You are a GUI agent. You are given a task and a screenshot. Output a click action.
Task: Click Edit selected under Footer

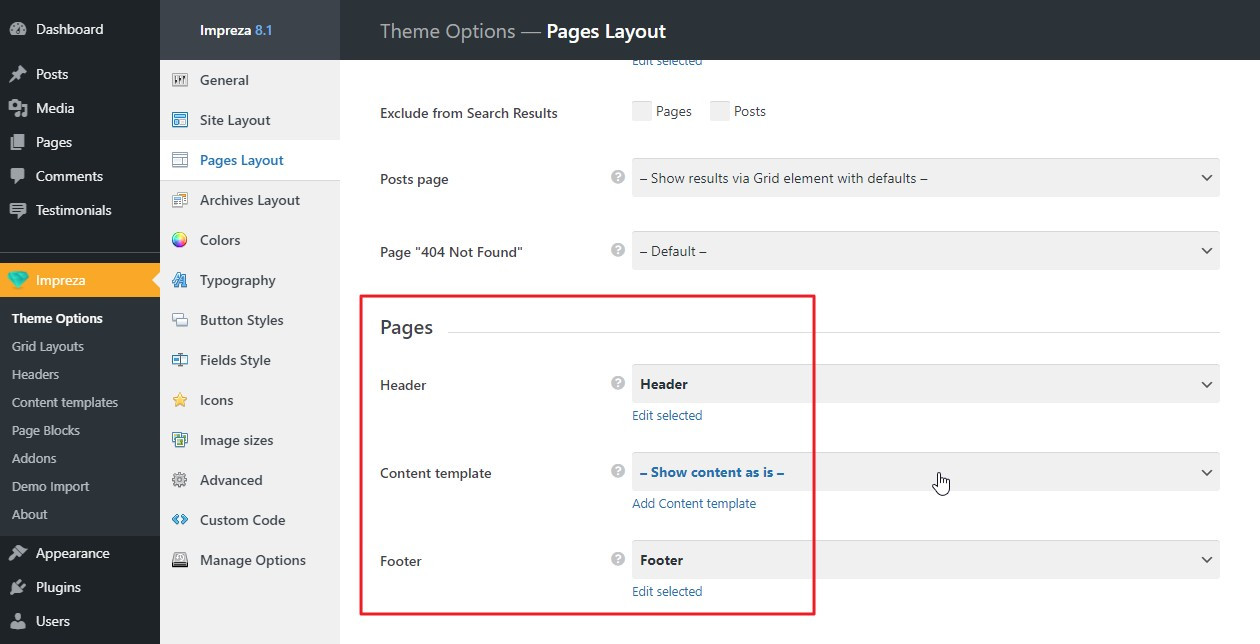click(667, 591)
